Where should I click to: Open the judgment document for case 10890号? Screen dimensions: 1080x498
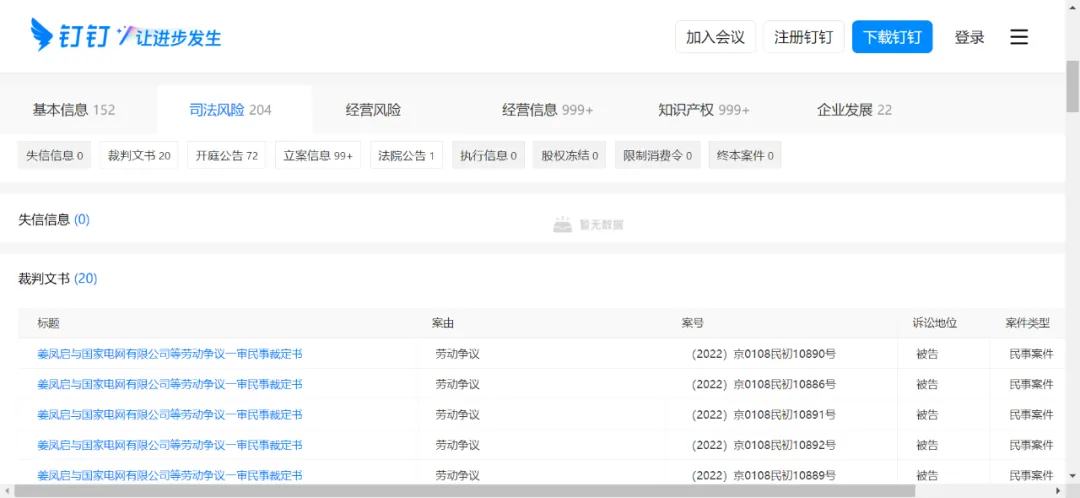[x=169, y=354]
